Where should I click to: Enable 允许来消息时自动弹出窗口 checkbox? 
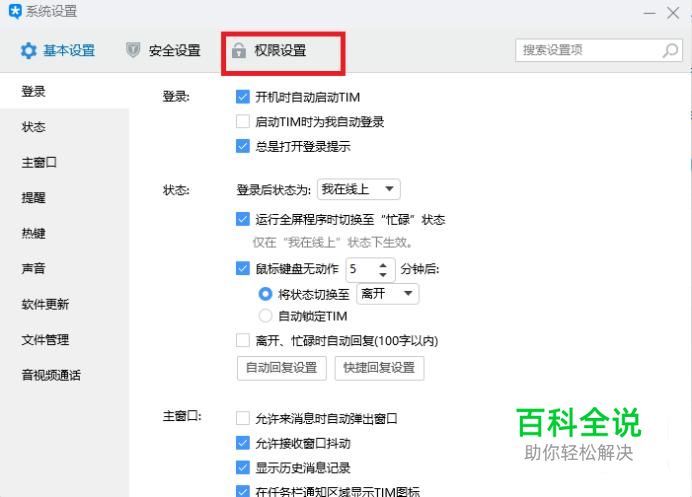pos(243,418)
